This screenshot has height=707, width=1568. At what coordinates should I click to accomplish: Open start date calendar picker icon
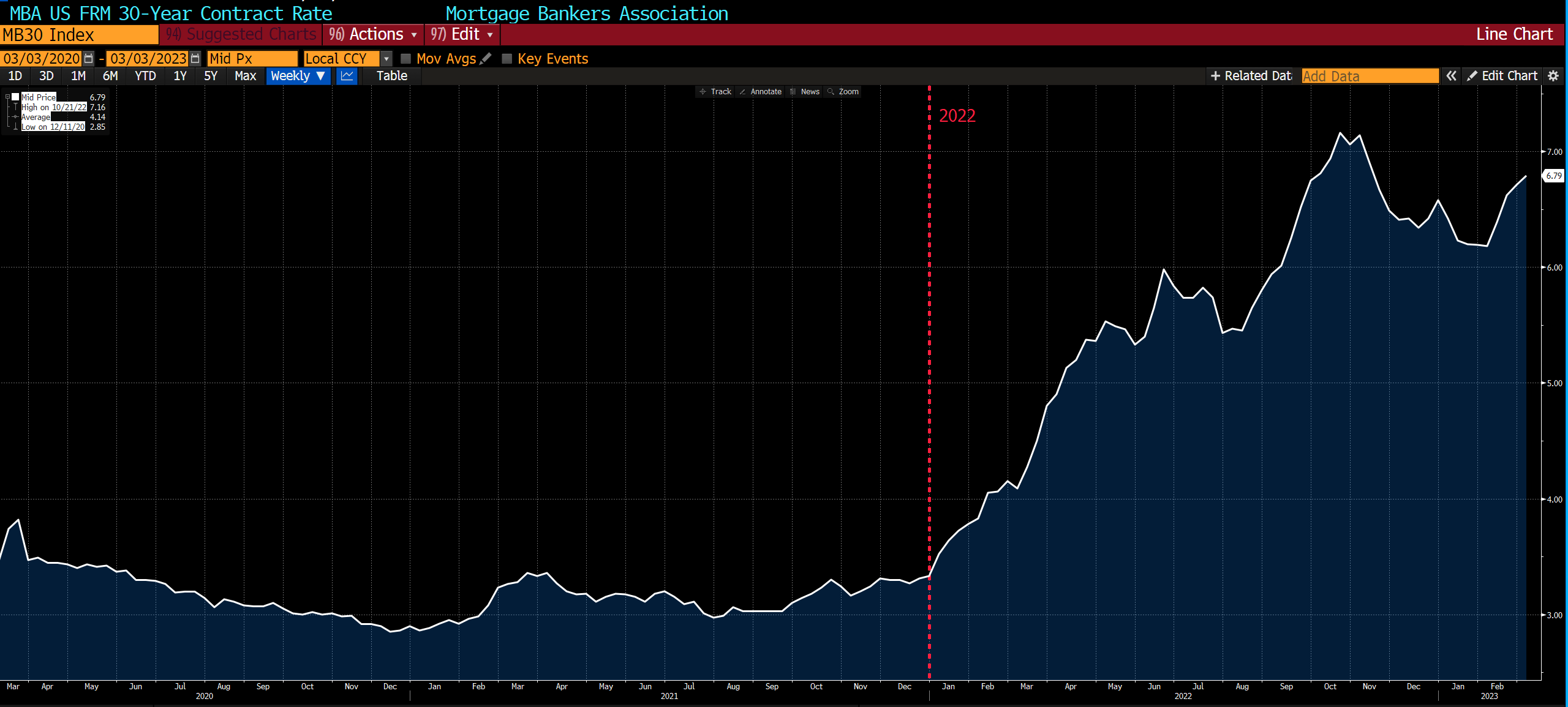point(88,59)
